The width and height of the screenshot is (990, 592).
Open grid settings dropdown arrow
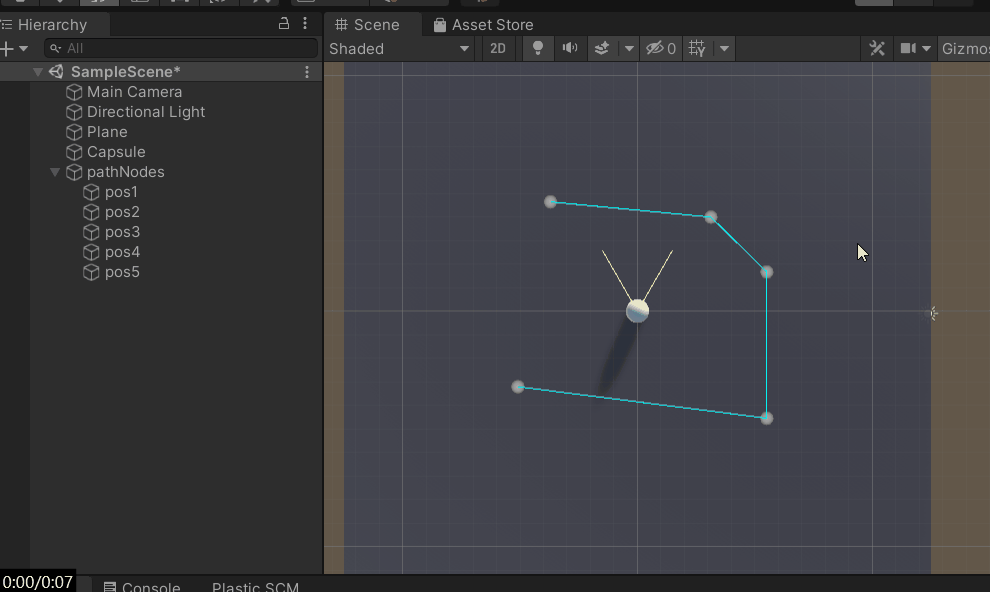724,49
